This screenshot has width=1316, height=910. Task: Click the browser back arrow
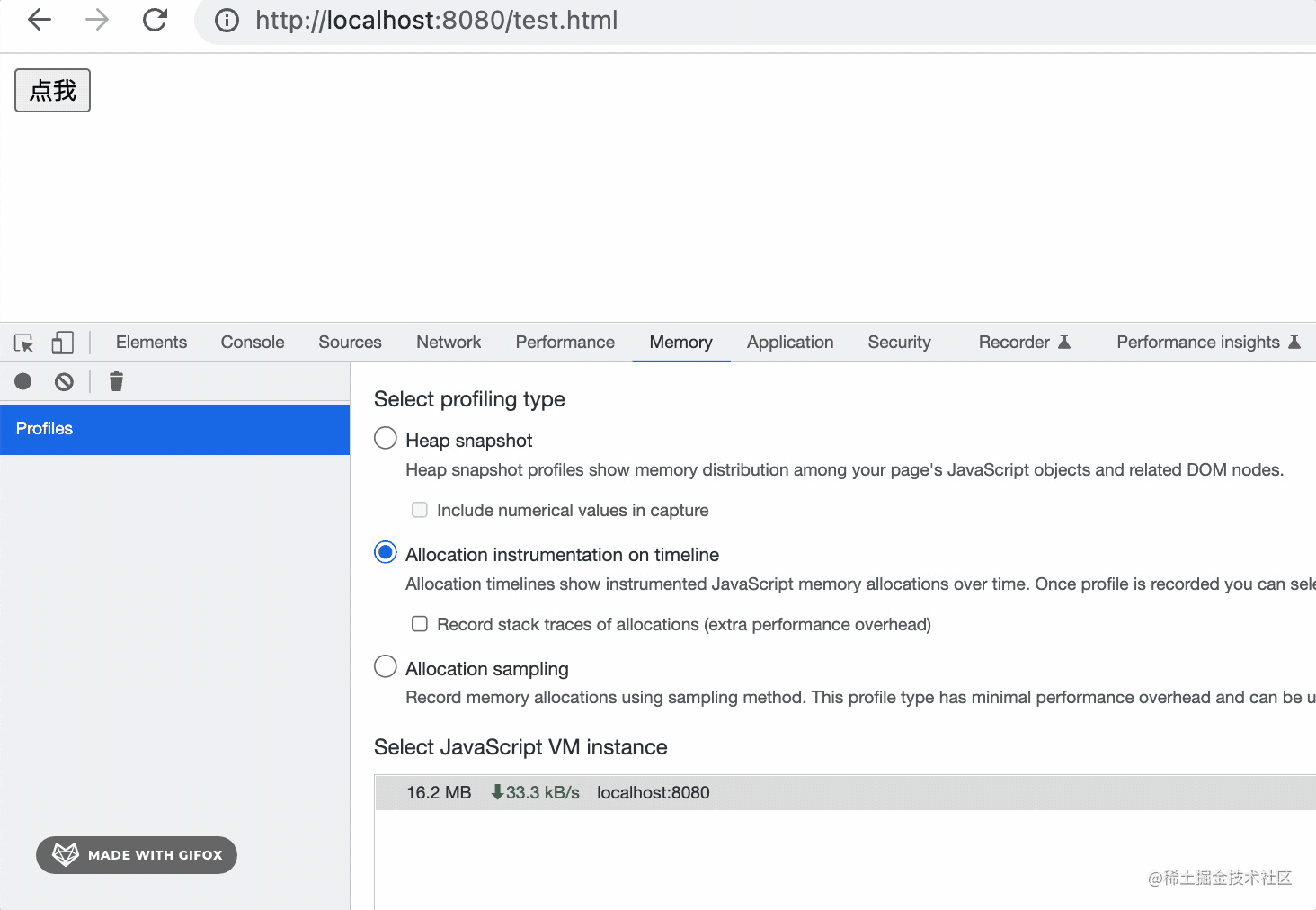pos(40,20)
